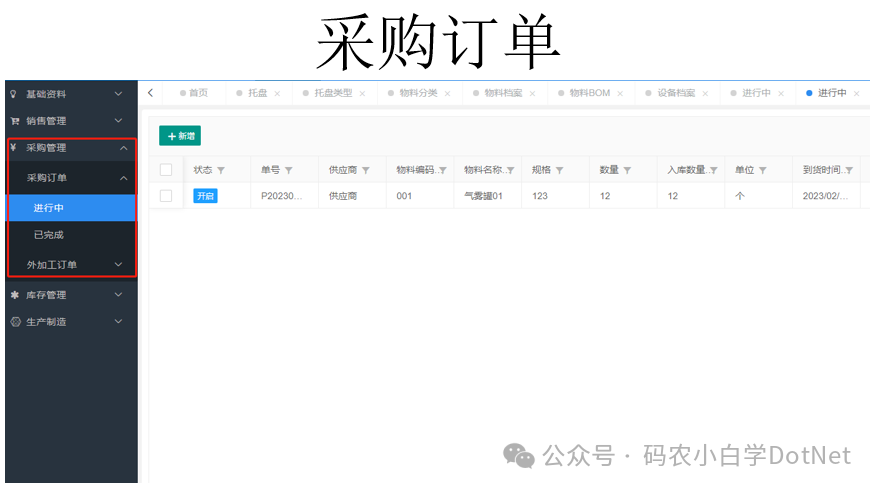Collapse the 采购订单 submenu chevron
The image size is (877, 490).
pyautogui.click(x=124, y=178)
